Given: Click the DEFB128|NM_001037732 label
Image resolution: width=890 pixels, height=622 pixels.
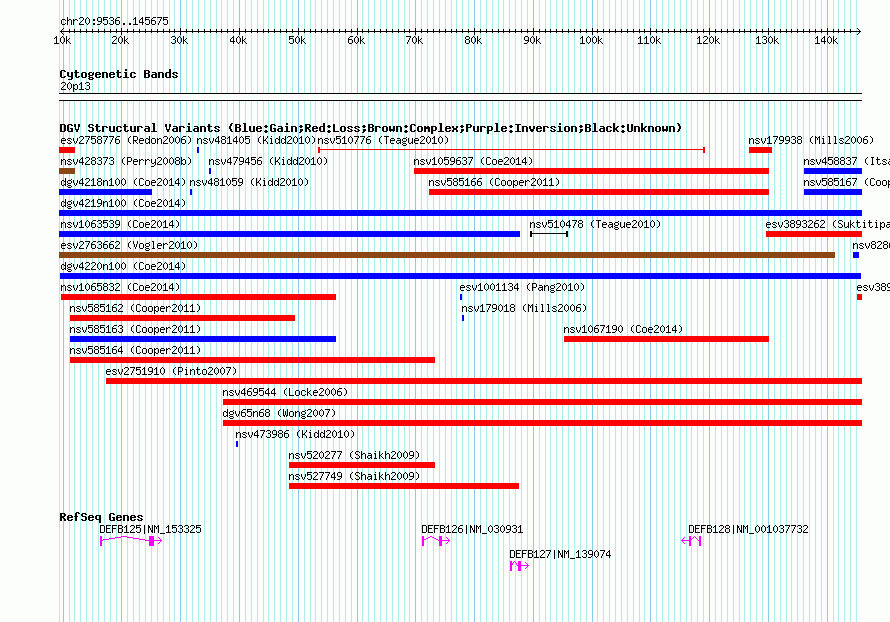Looking at the screenshot, I should tap(748, 529).
